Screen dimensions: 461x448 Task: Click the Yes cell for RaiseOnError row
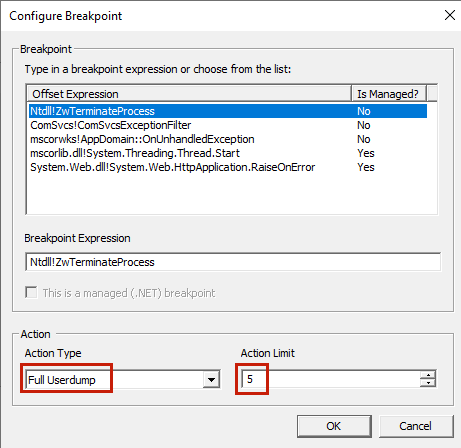pos(366,167)
